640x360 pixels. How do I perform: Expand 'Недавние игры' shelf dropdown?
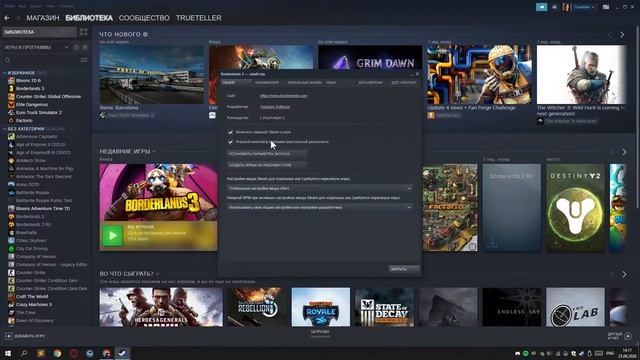click(154, 151)
